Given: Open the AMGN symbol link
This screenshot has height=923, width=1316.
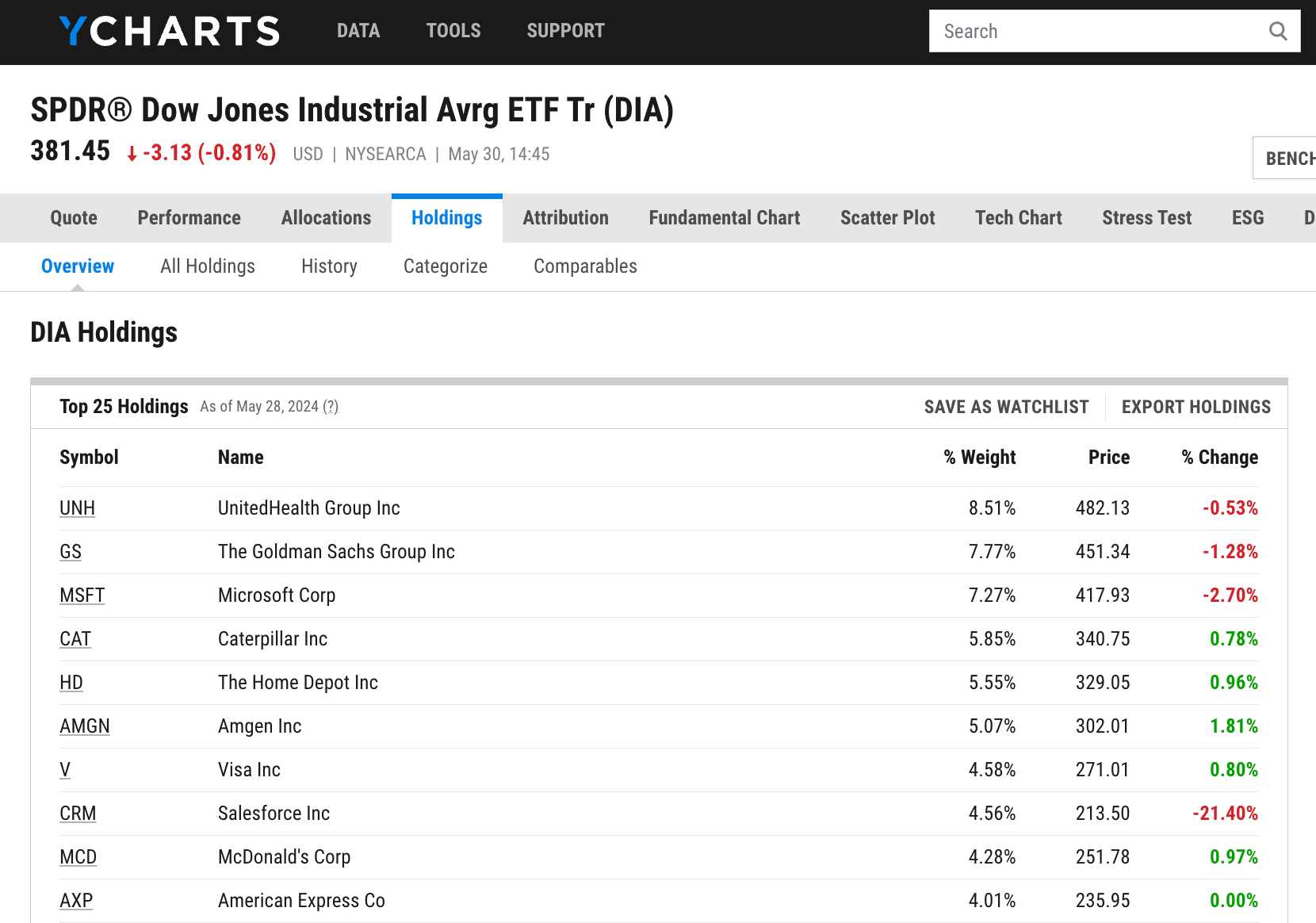Looking at the screenshot, I should click(85, 726).
